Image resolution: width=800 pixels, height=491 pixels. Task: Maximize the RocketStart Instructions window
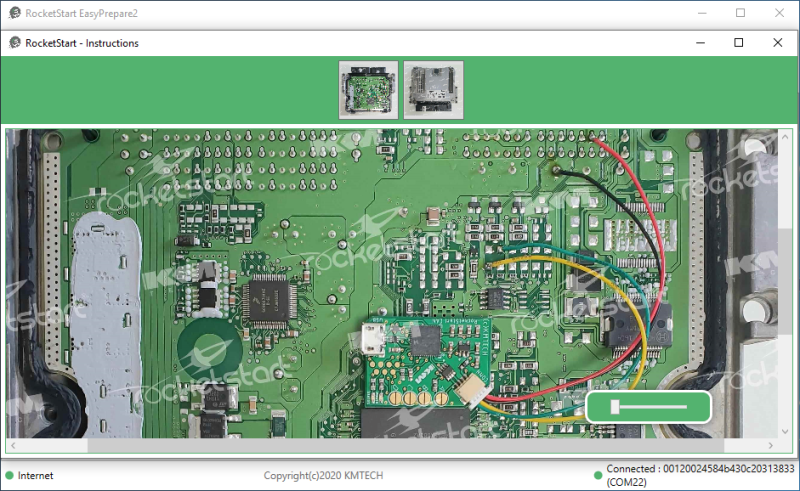click(738, 43)
